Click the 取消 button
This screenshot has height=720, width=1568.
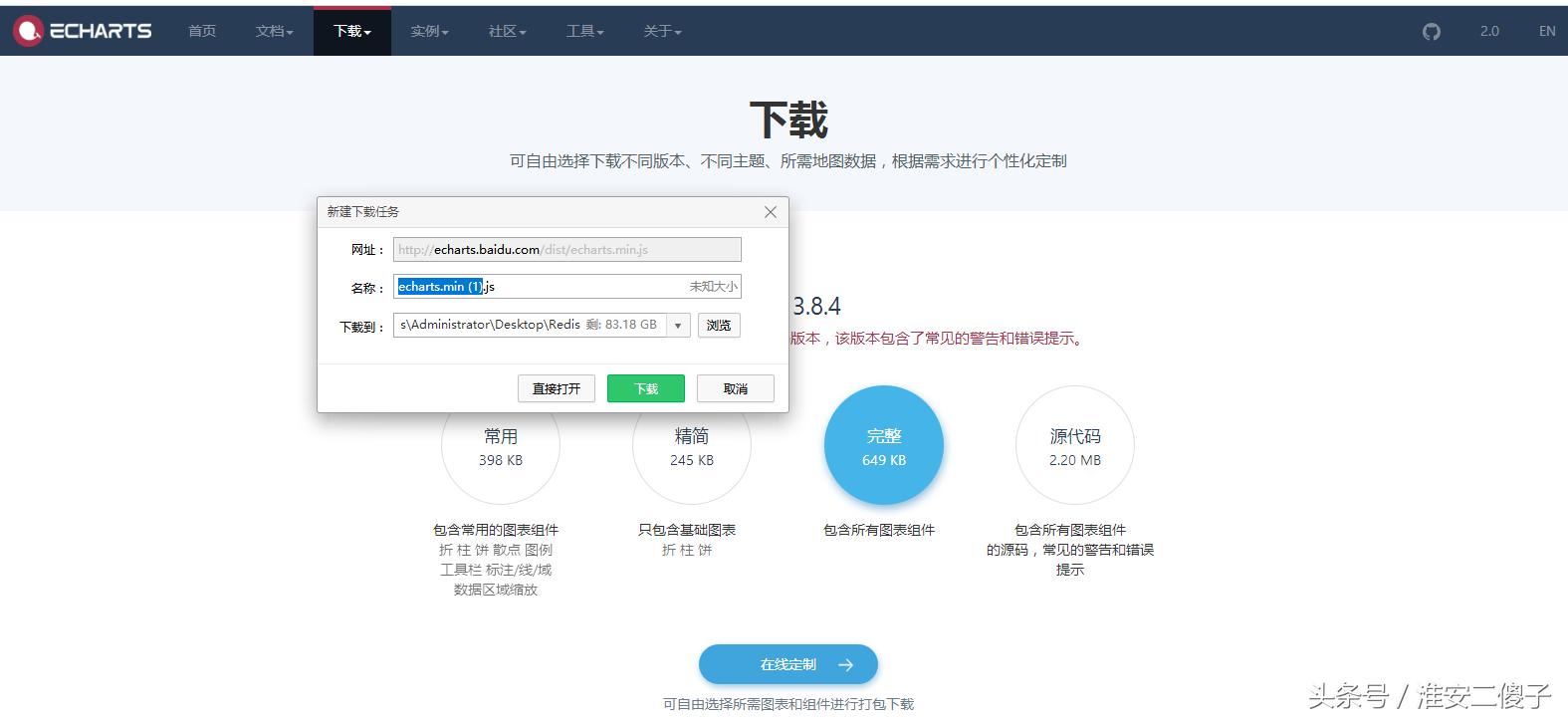736,388
